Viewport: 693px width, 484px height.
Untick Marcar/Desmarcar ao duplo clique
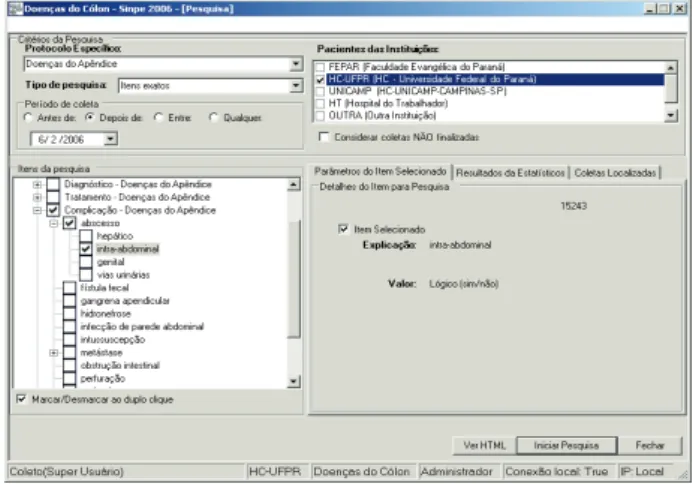pos(21,399)
